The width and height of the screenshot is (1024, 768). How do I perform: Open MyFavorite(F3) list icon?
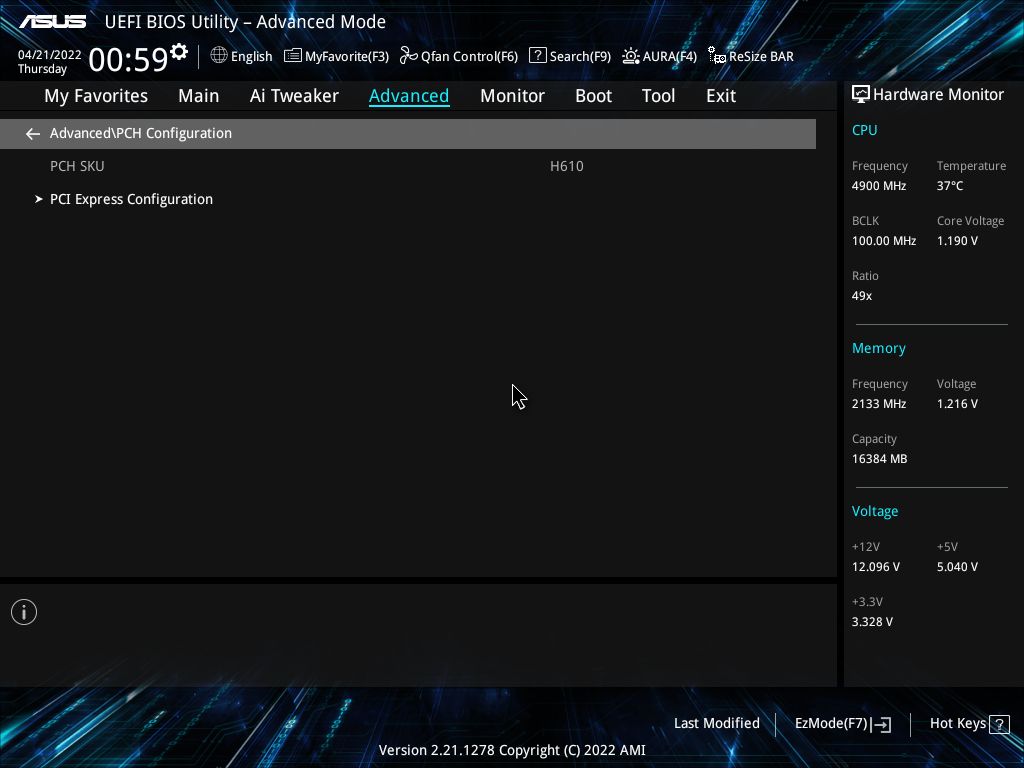(293, 56)
